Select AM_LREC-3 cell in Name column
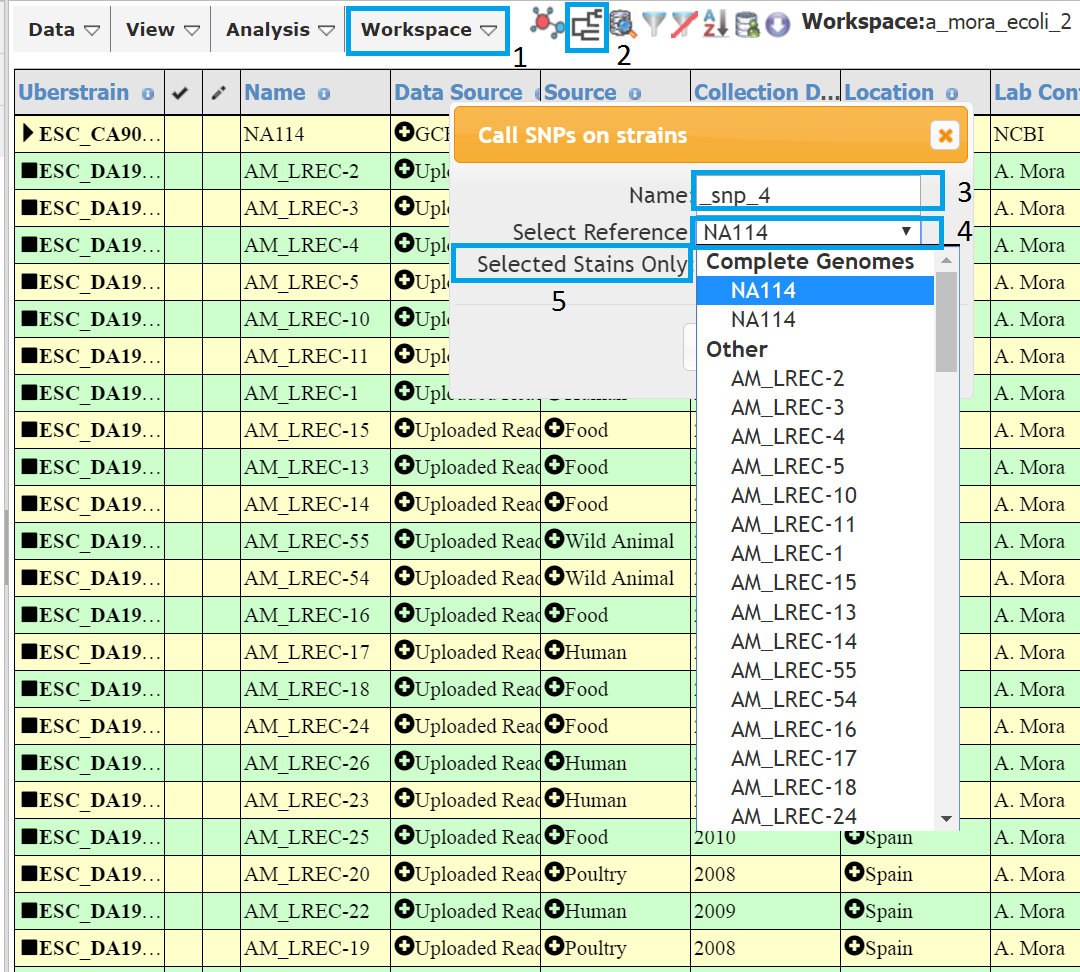 [x=315, y=208]
